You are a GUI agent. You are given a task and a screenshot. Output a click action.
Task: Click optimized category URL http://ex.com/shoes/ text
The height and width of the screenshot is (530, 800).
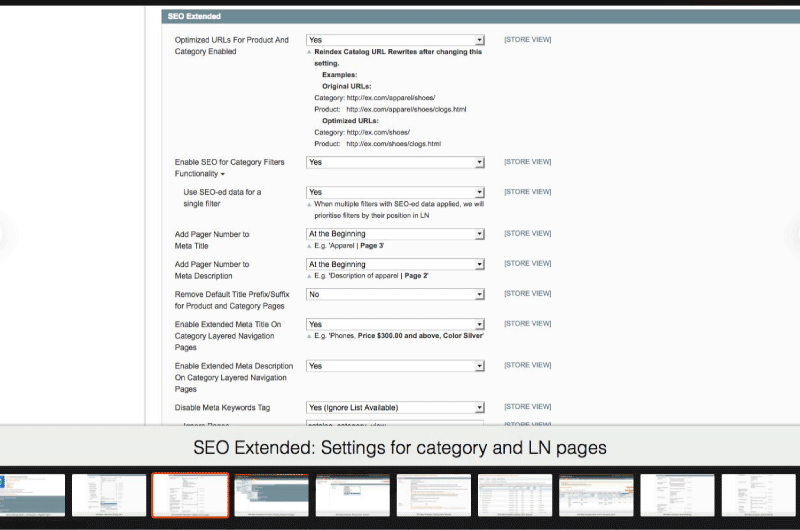378,133
